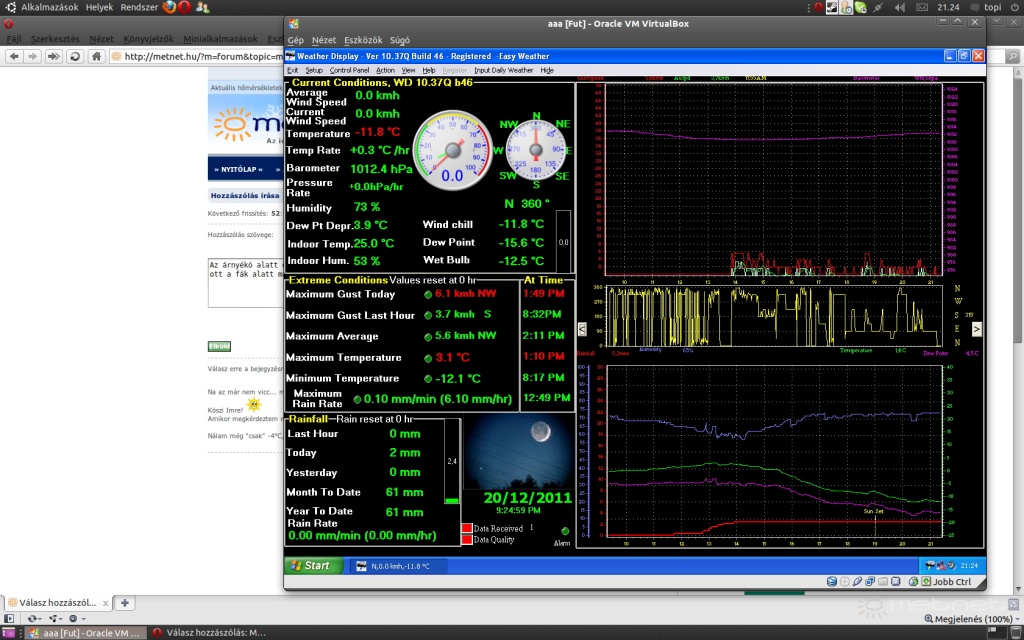
Task: Click the browser back arrow button
Action: pyautogui.click(x=14, y=56)
